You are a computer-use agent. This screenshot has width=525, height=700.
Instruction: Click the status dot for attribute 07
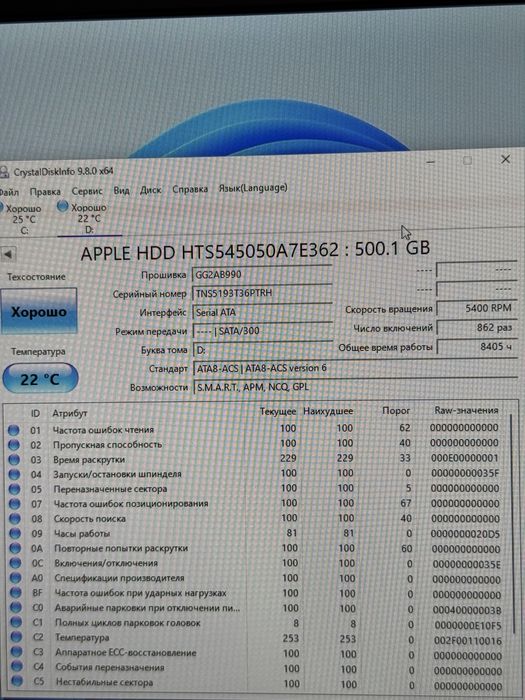pos(15,504)
